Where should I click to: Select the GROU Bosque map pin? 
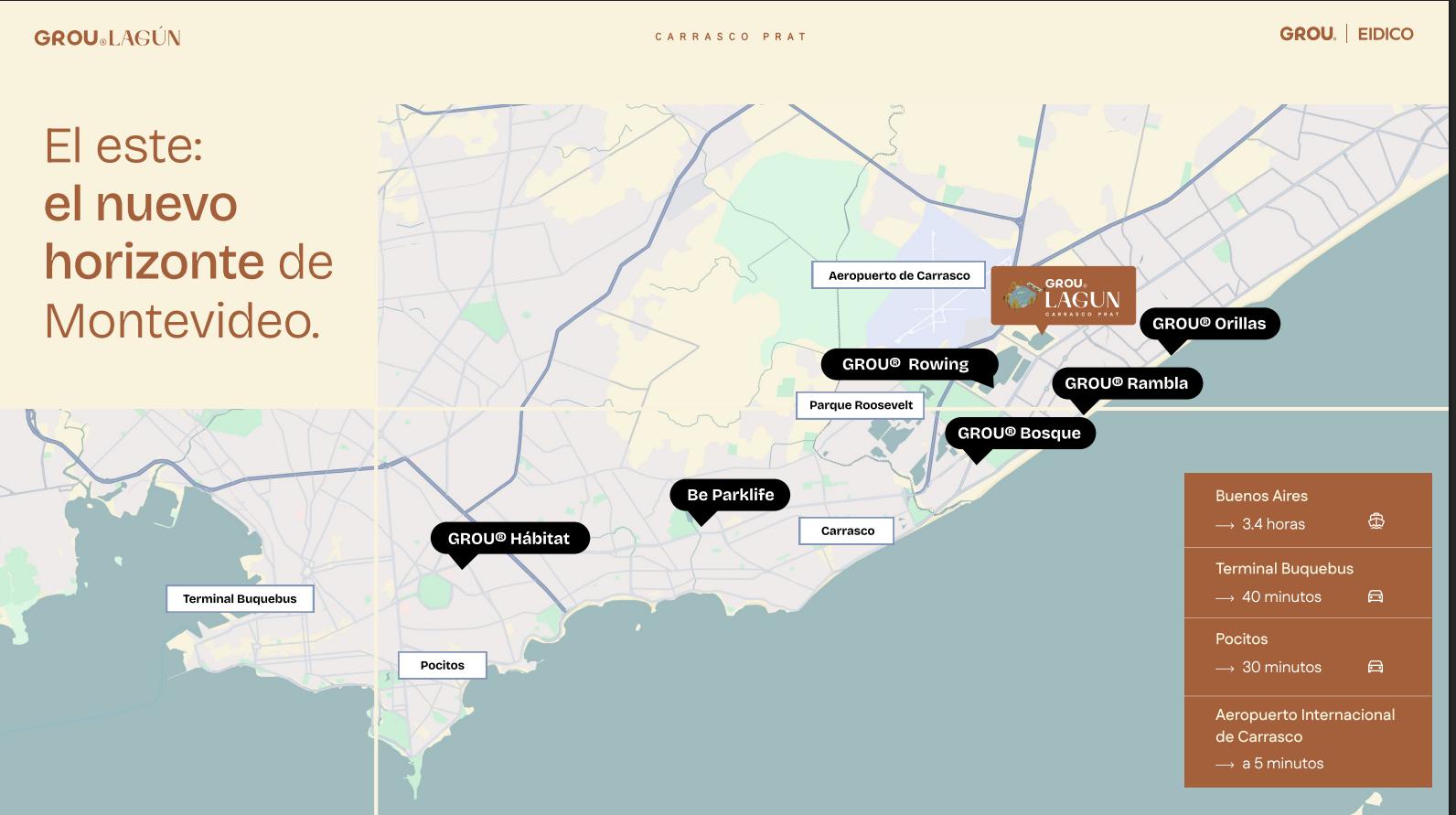[x=1020, y=434]
